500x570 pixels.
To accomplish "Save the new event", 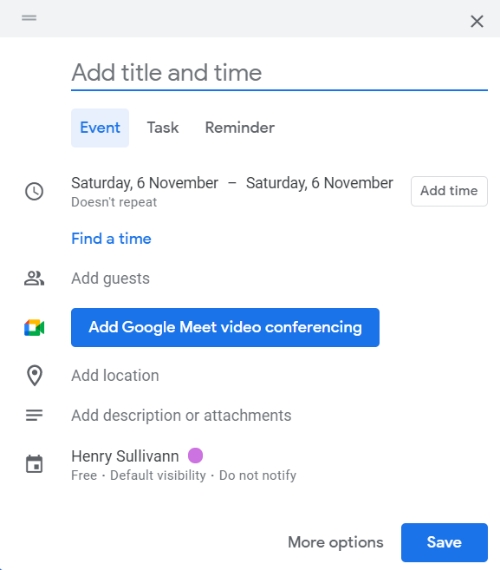I will tap(444, 542).
